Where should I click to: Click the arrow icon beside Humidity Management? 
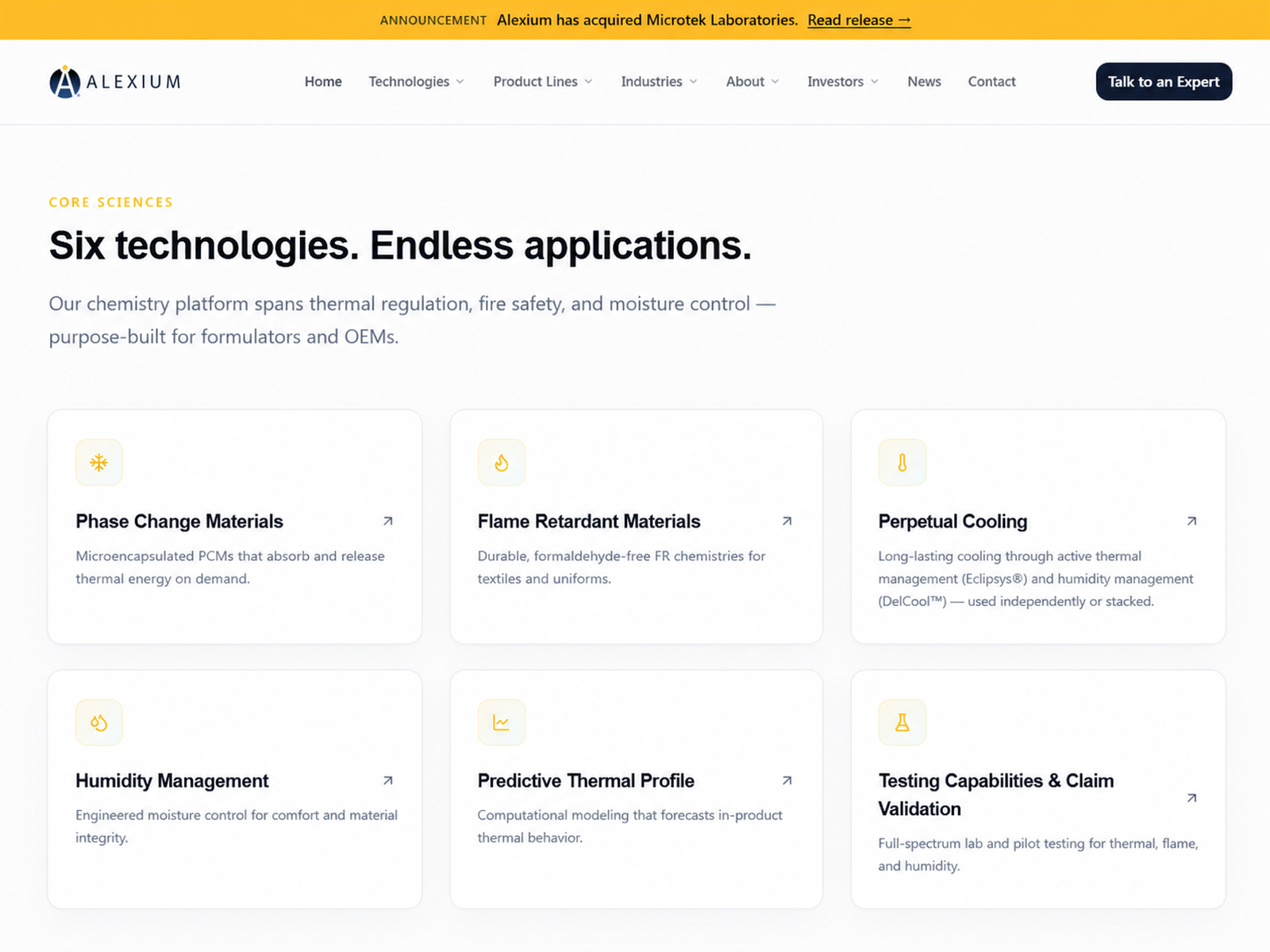coord(388,781)
